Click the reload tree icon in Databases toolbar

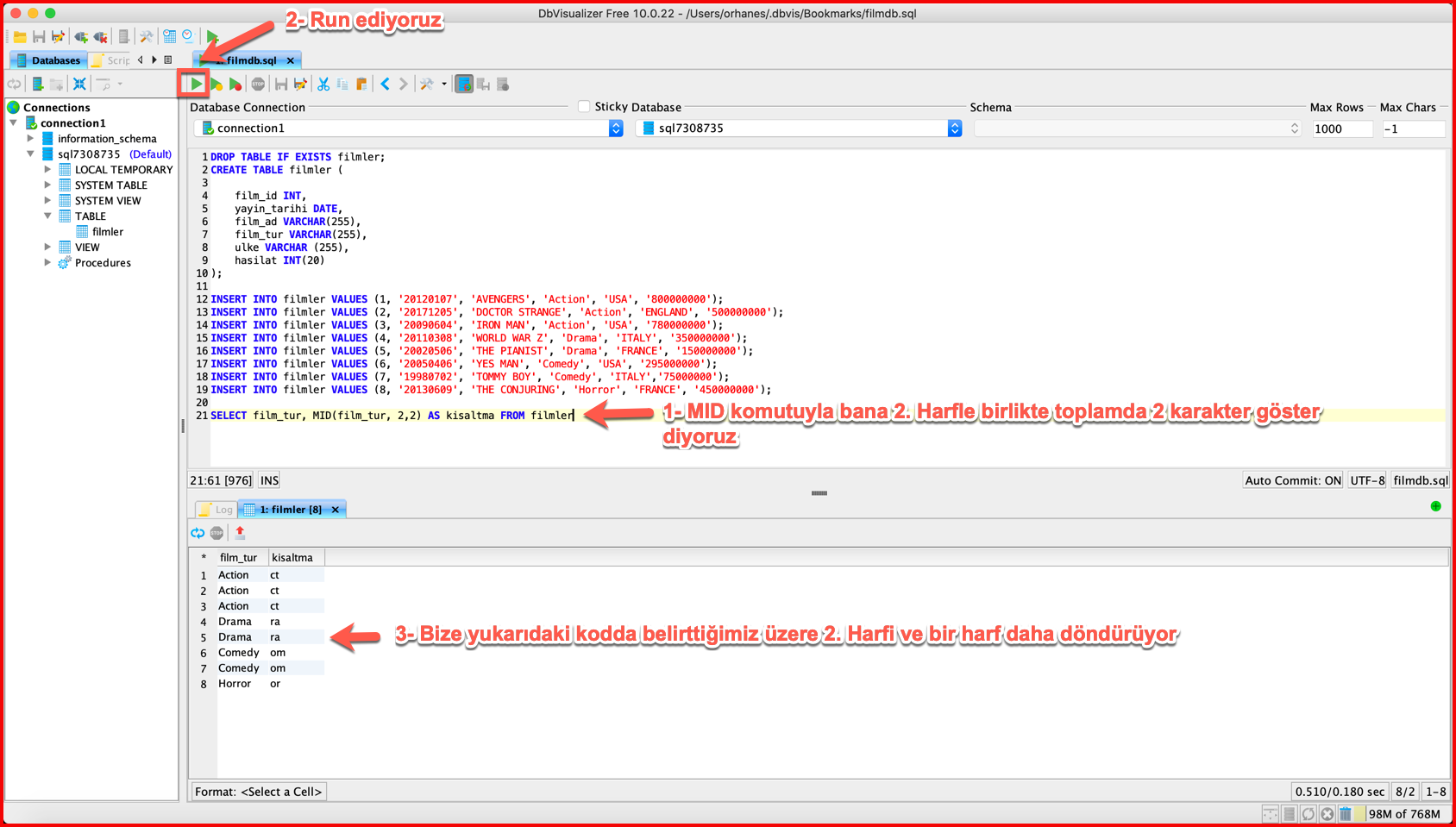[15, 85]
